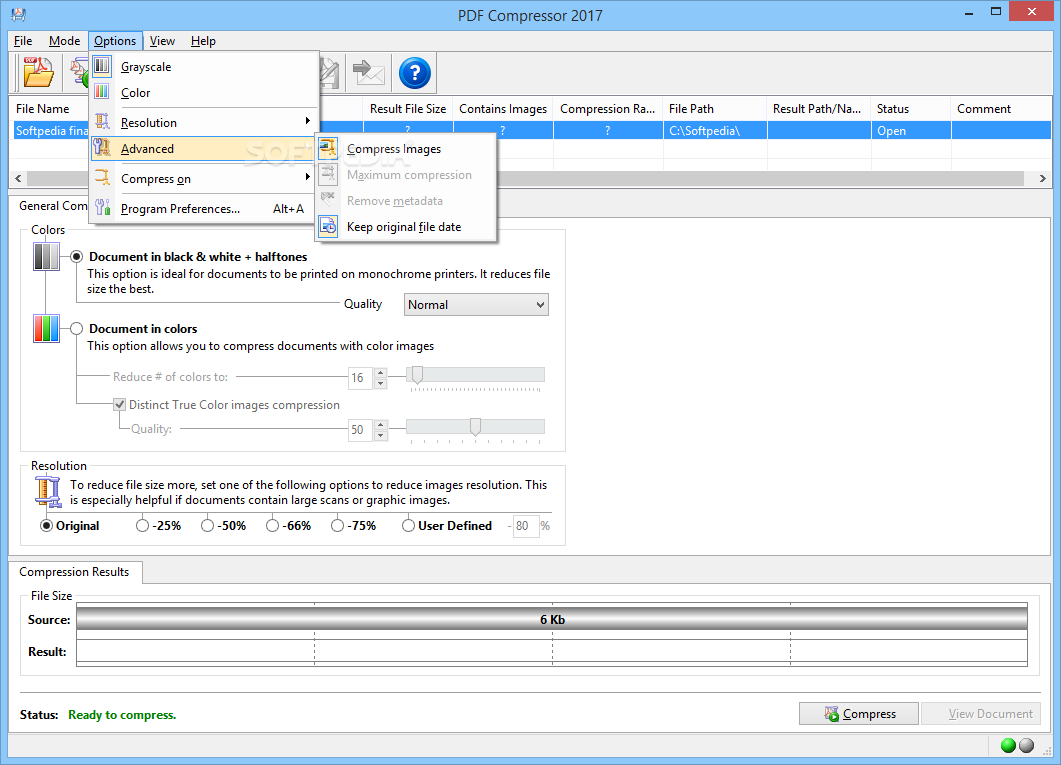The height and width of the screenshot is (765, 1061).
Task: Decrease the Quality spinner value
Action: [x=380, y=435]
